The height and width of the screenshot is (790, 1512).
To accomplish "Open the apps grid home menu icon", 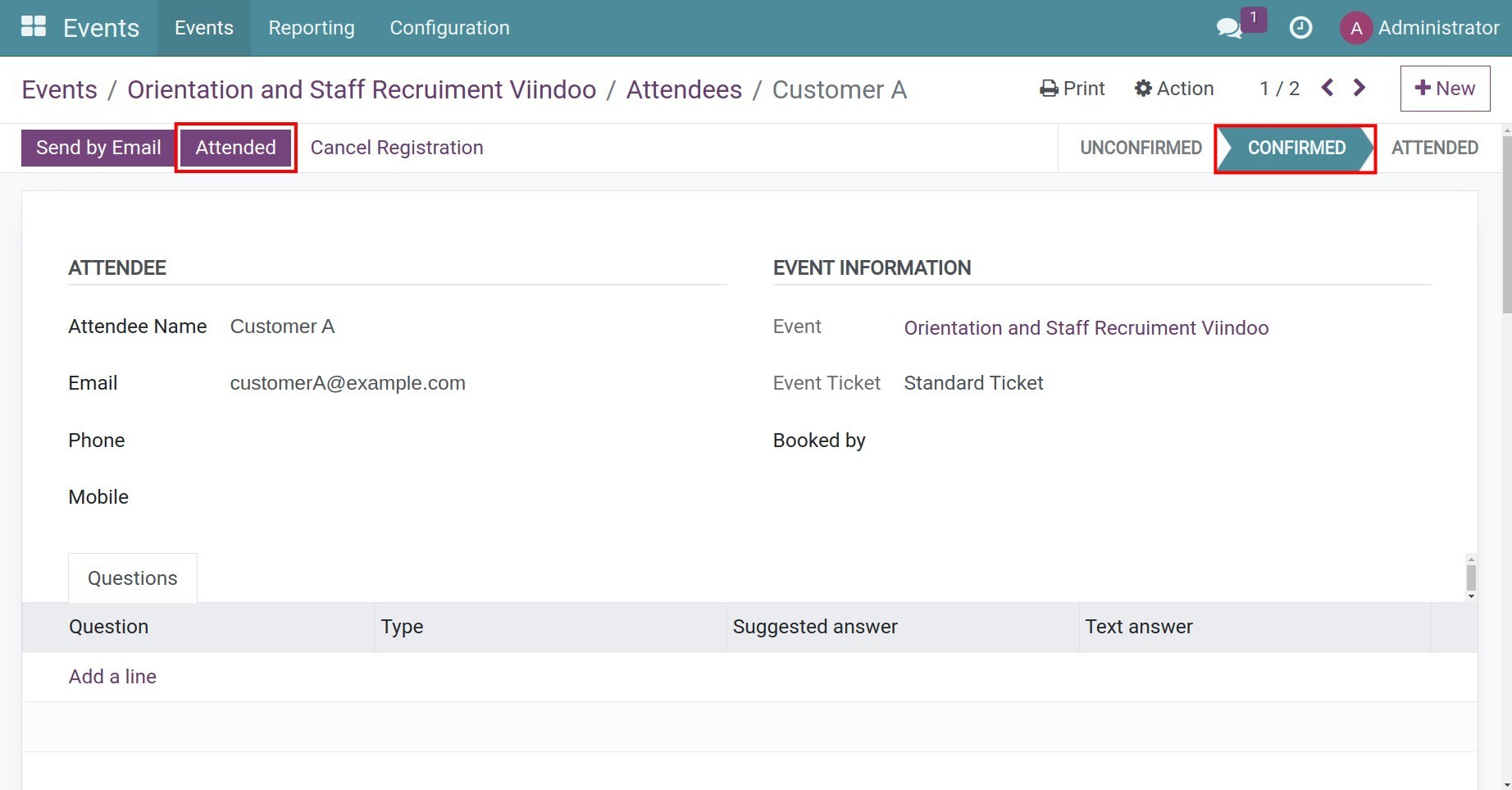I will (33, 27).
